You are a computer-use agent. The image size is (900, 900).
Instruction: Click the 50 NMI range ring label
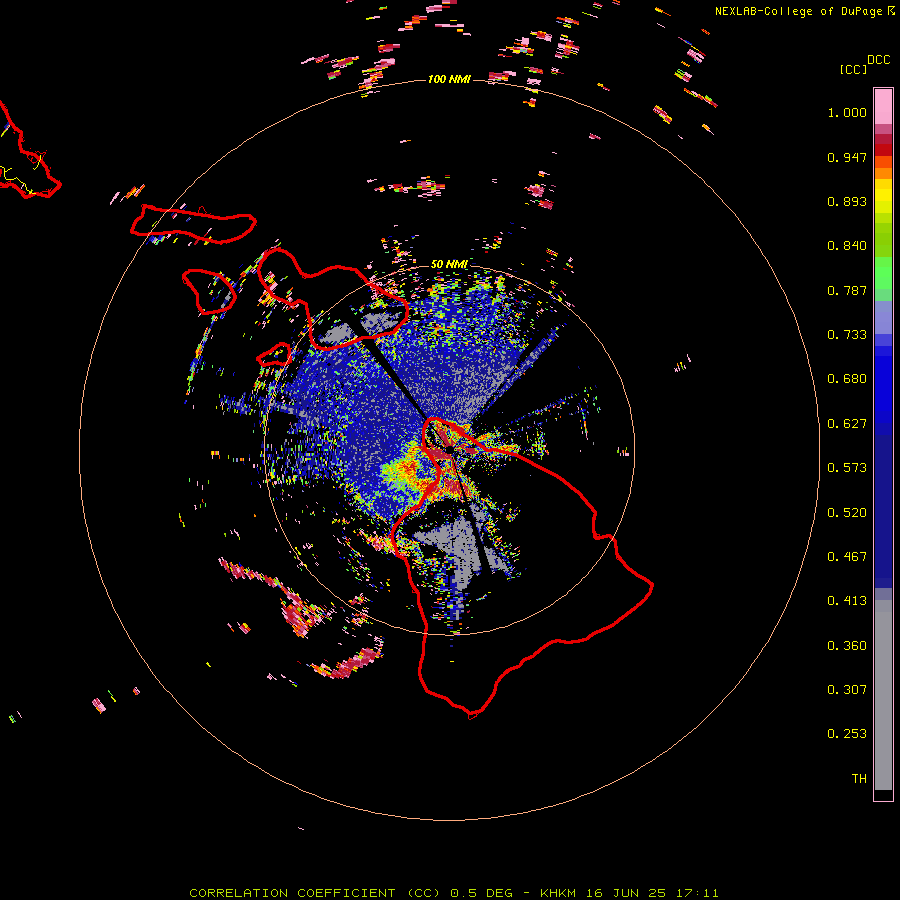449,264
